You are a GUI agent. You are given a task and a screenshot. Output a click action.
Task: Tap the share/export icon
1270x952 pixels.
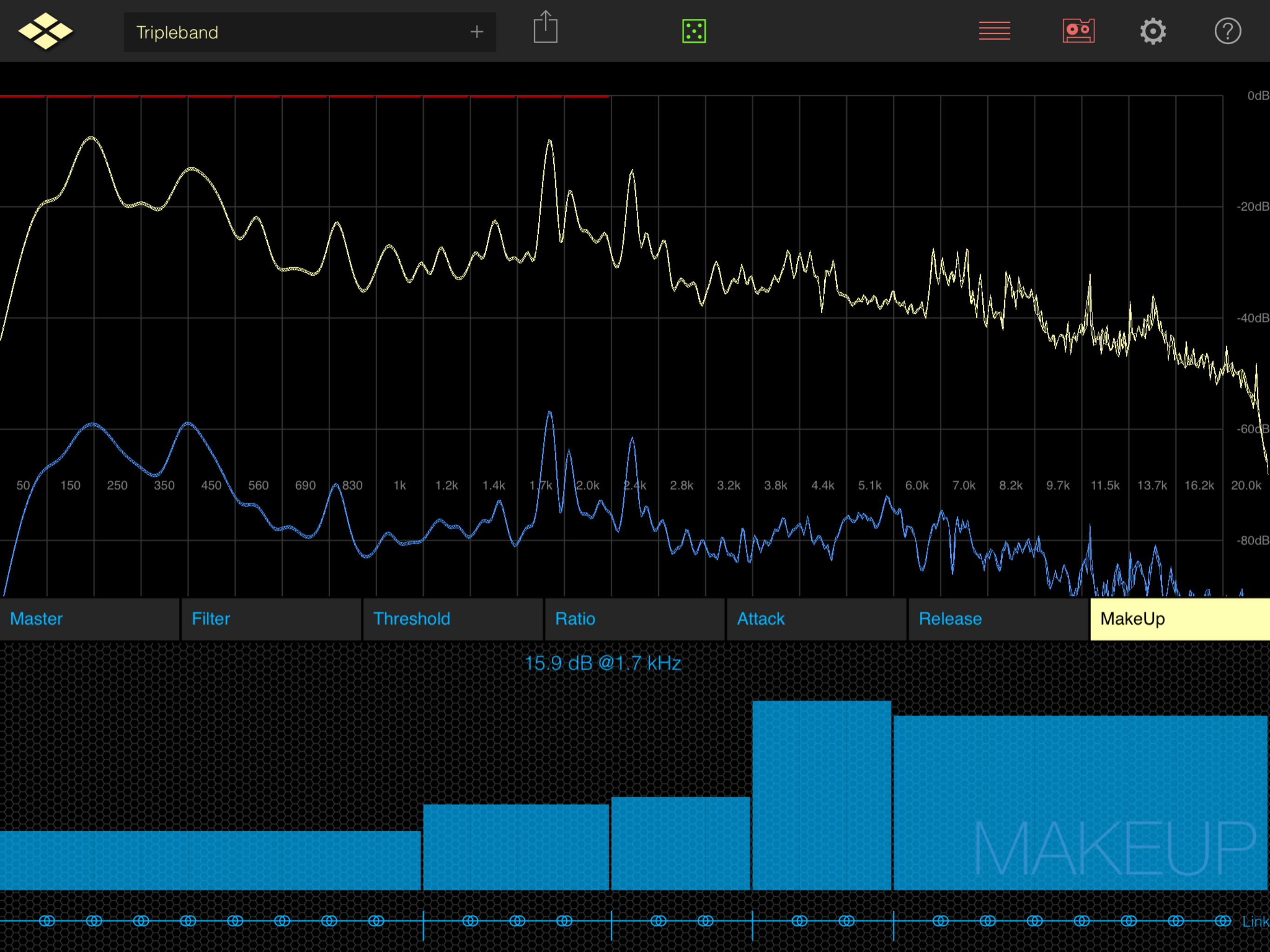tap(545, 27)
